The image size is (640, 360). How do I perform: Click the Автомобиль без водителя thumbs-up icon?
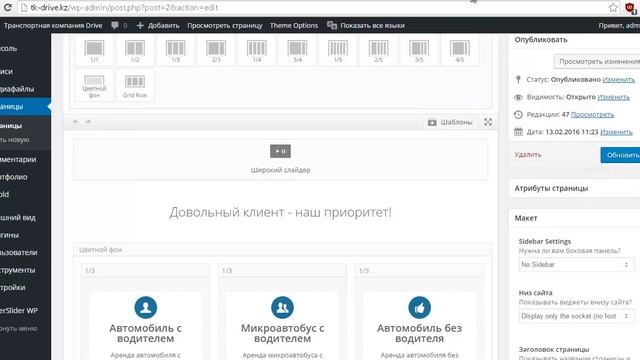420,307
